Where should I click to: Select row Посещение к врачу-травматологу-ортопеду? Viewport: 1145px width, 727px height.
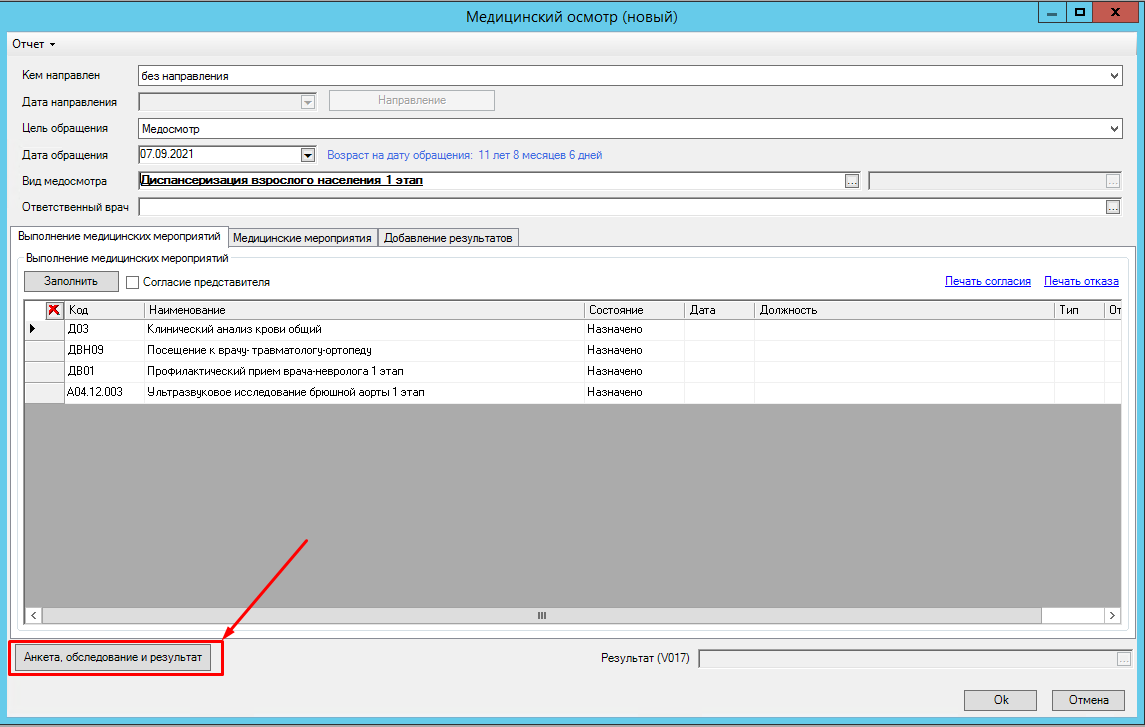[572, 350]
